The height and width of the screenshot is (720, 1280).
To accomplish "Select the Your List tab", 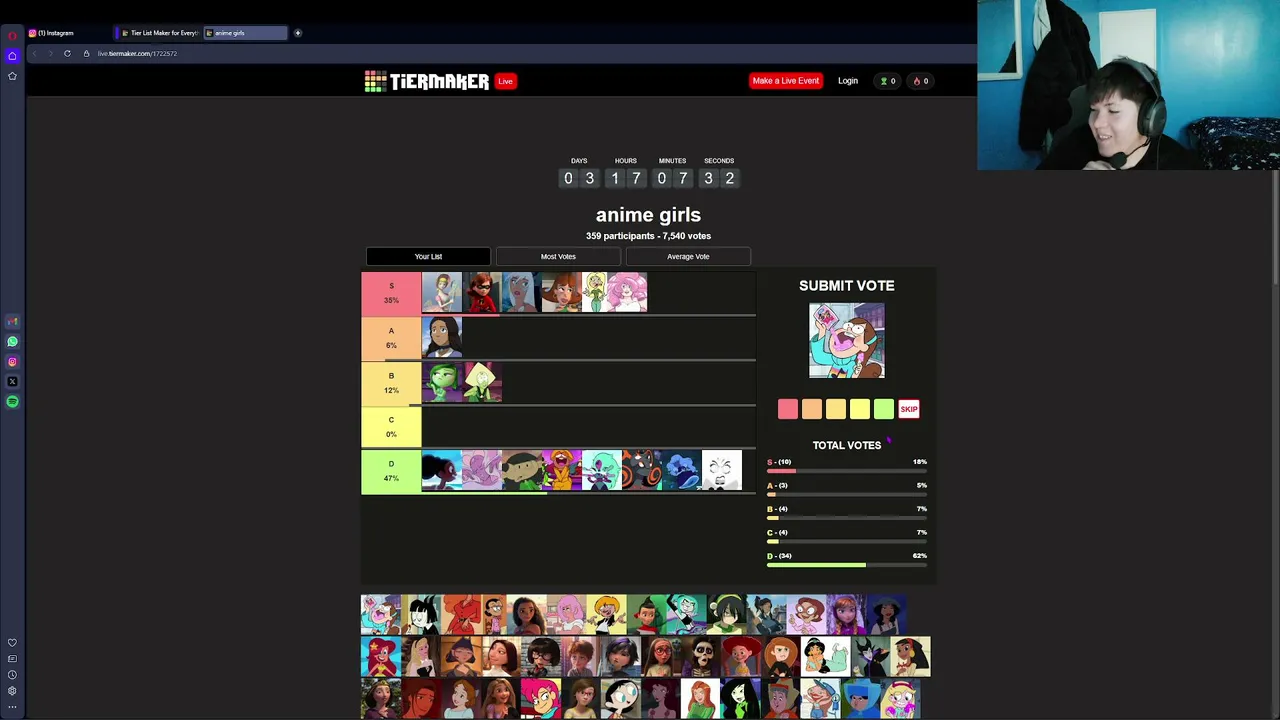I will [x=428, y=257].
